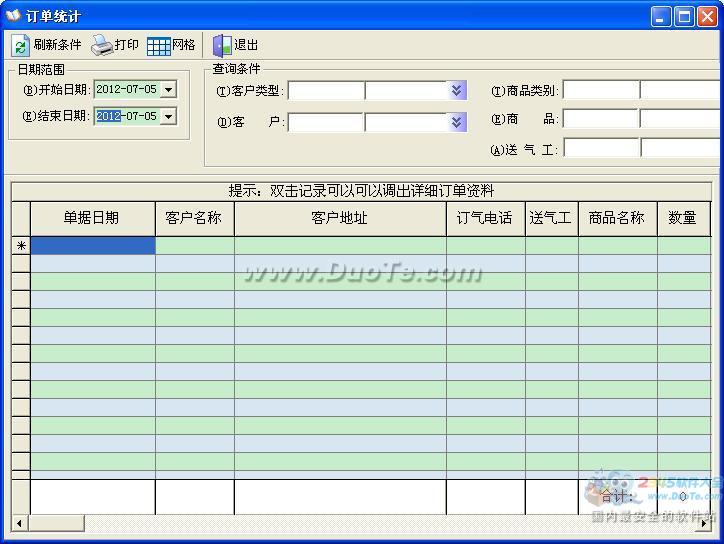Click the horizontal scrollbar left arrow
Image resolution: width=724 pixels, height=544 pixels.
(19, 523)
